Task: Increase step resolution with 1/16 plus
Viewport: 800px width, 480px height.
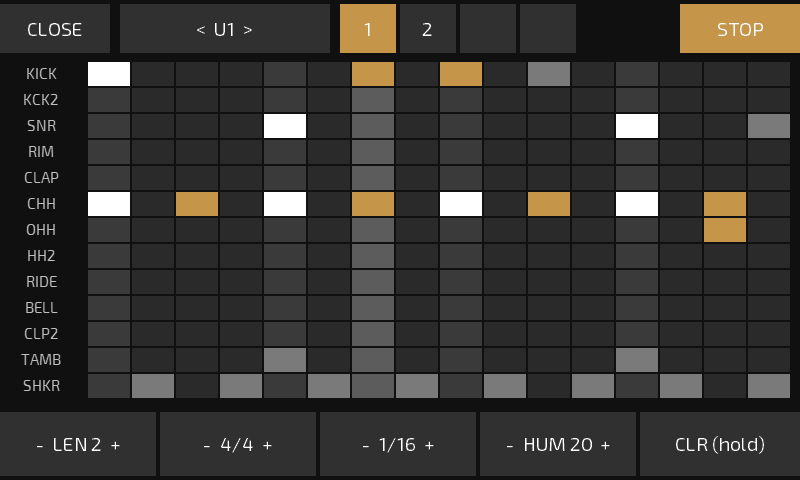Action: (x=430, y=445)
